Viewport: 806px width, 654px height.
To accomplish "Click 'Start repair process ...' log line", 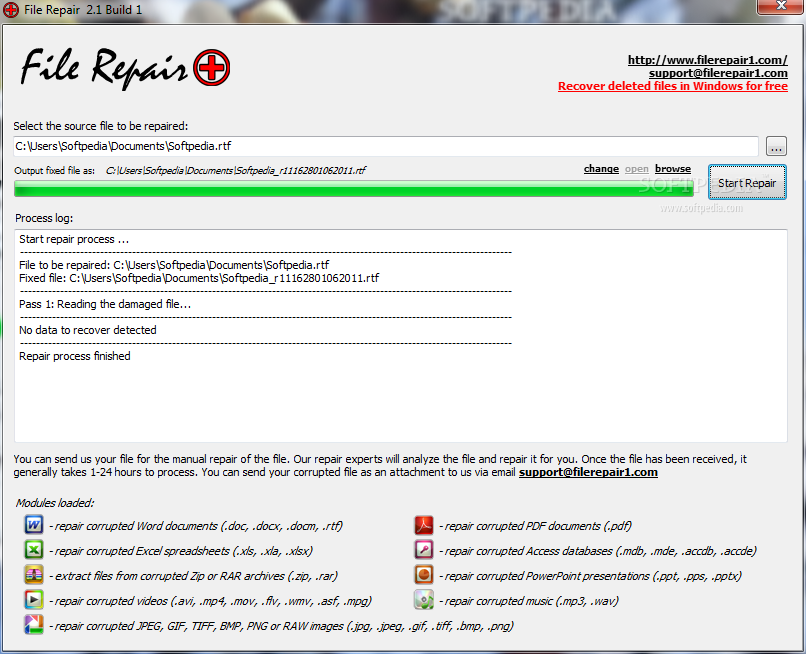I will point(74,239).
